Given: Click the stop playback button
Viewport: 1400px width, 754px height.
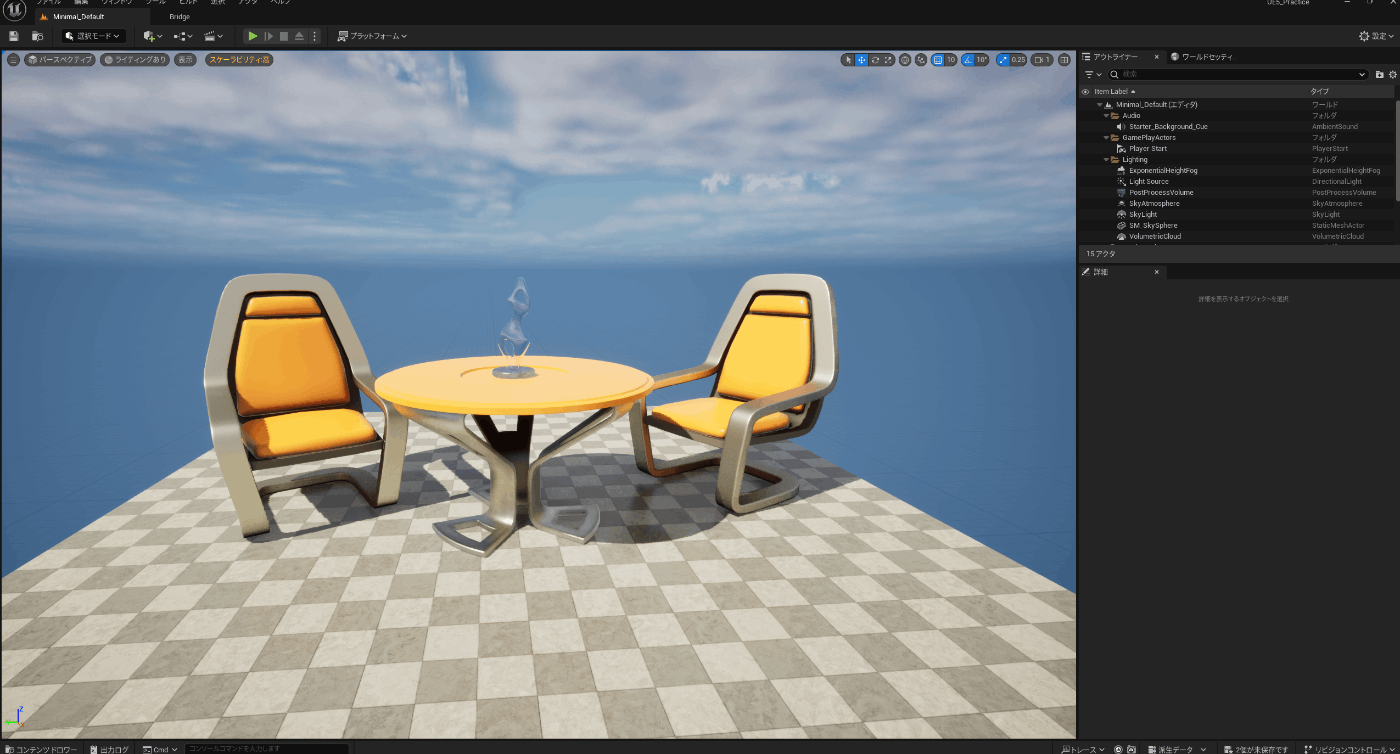Looking at the screenshot, I should click(284, 36).
